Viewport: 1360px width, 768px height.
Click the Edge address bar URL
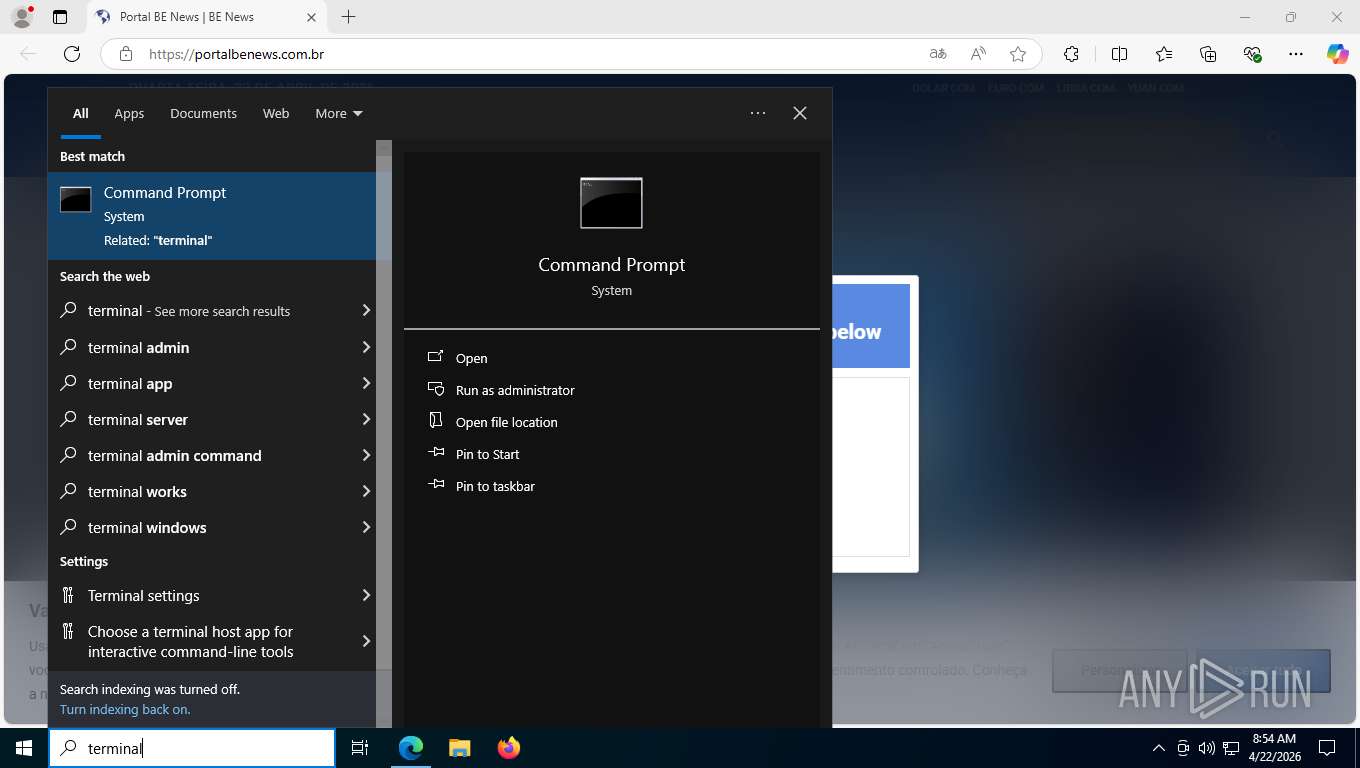[x=236, y=54]
